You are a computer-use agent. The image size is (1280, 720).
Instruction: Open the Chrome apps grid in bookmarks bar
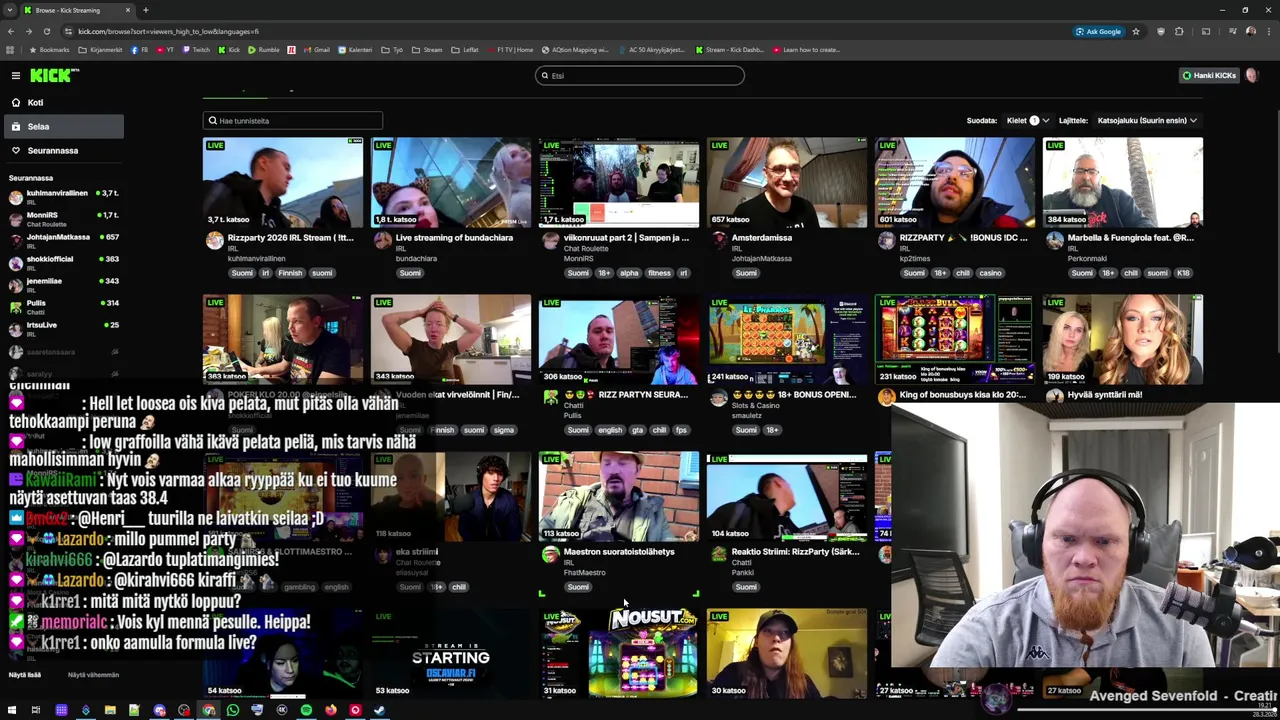point(10,49)
